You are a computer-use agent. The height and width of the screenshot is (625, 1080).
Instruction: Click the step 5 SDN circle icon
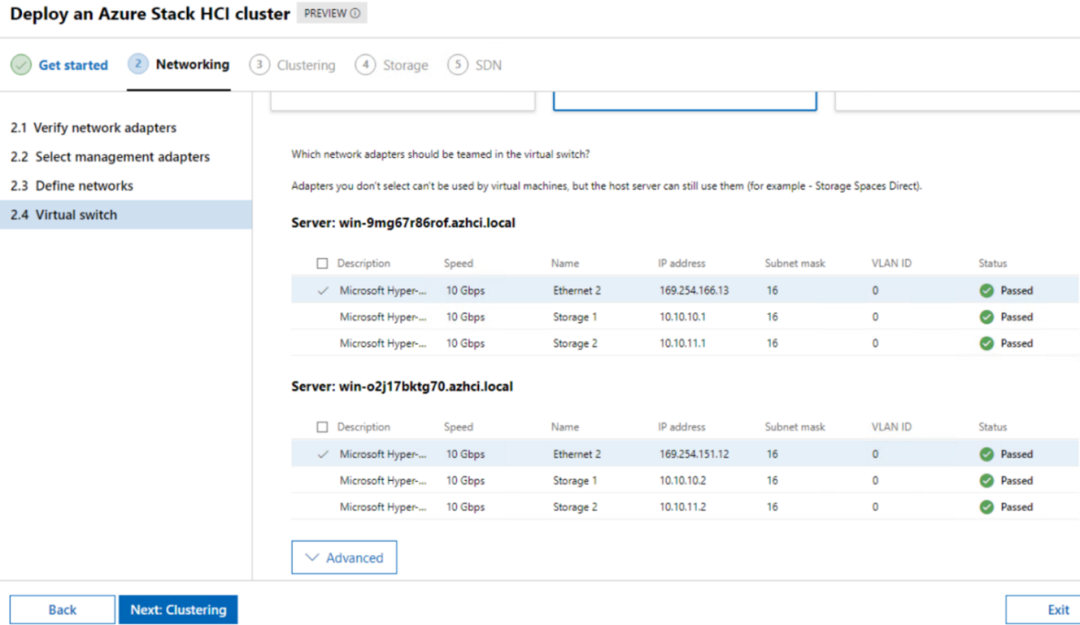tap(457, 65)
